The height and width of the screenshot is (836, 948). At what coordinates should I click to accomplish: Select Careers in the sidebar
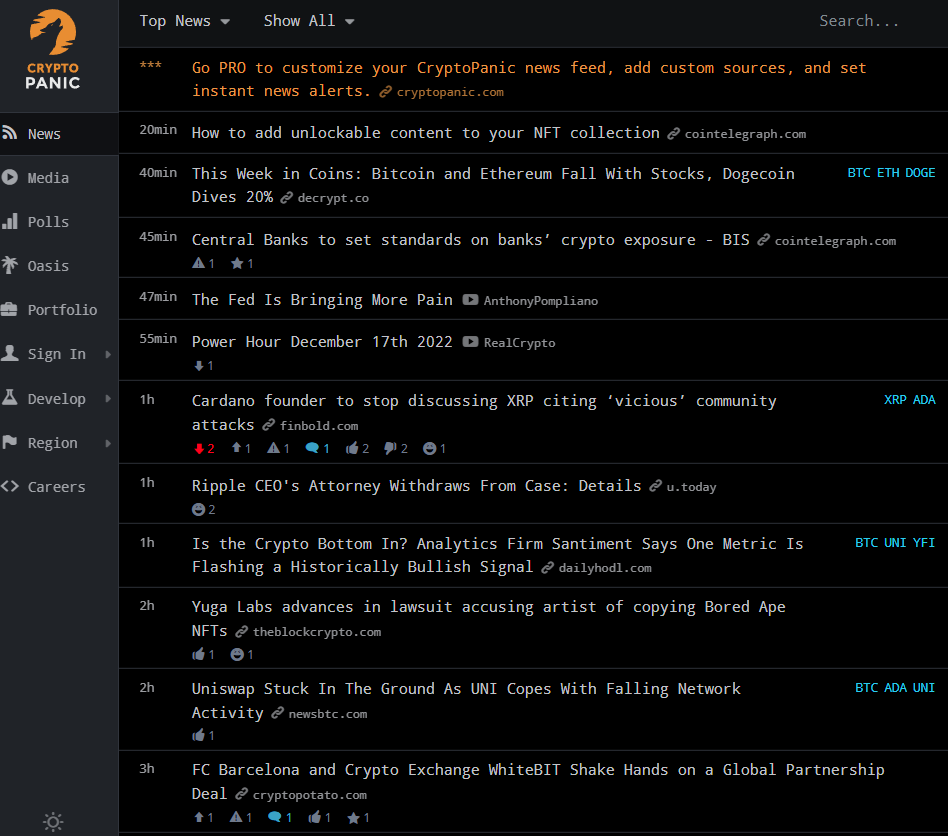[x=59, y=487]
